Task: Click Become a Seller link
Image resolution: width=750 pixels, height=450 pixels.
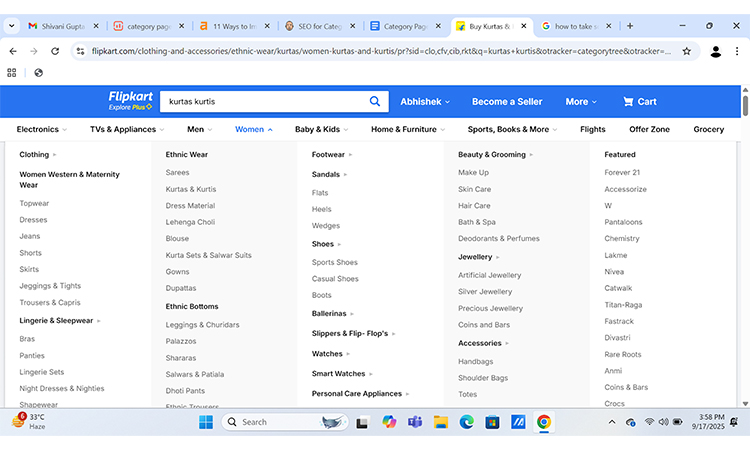Action: tap(507, 101)
